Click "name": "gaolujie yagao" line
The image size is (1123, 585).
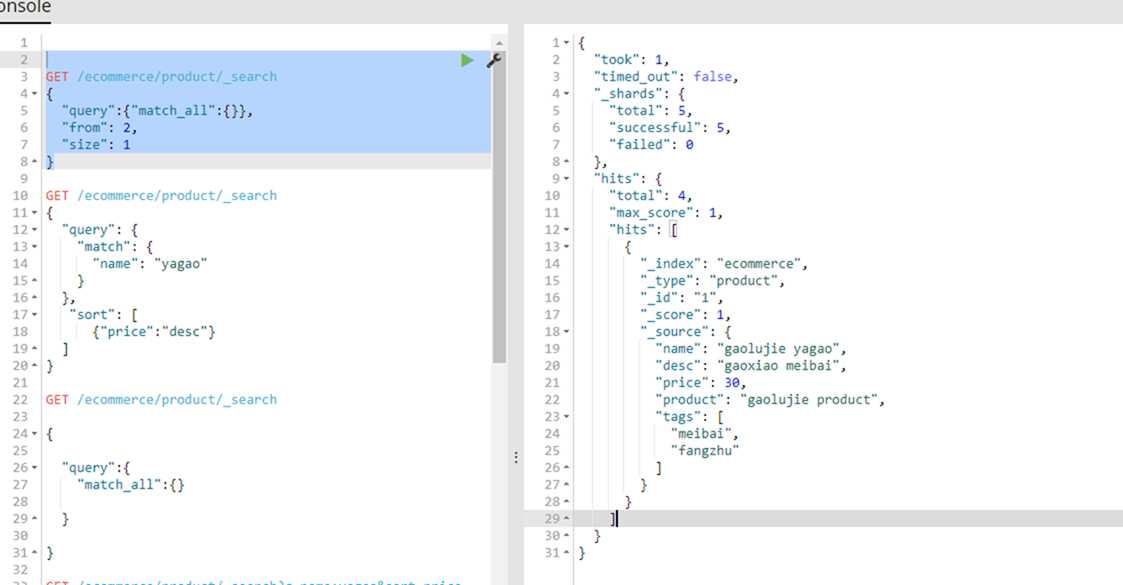click(751, 349)
